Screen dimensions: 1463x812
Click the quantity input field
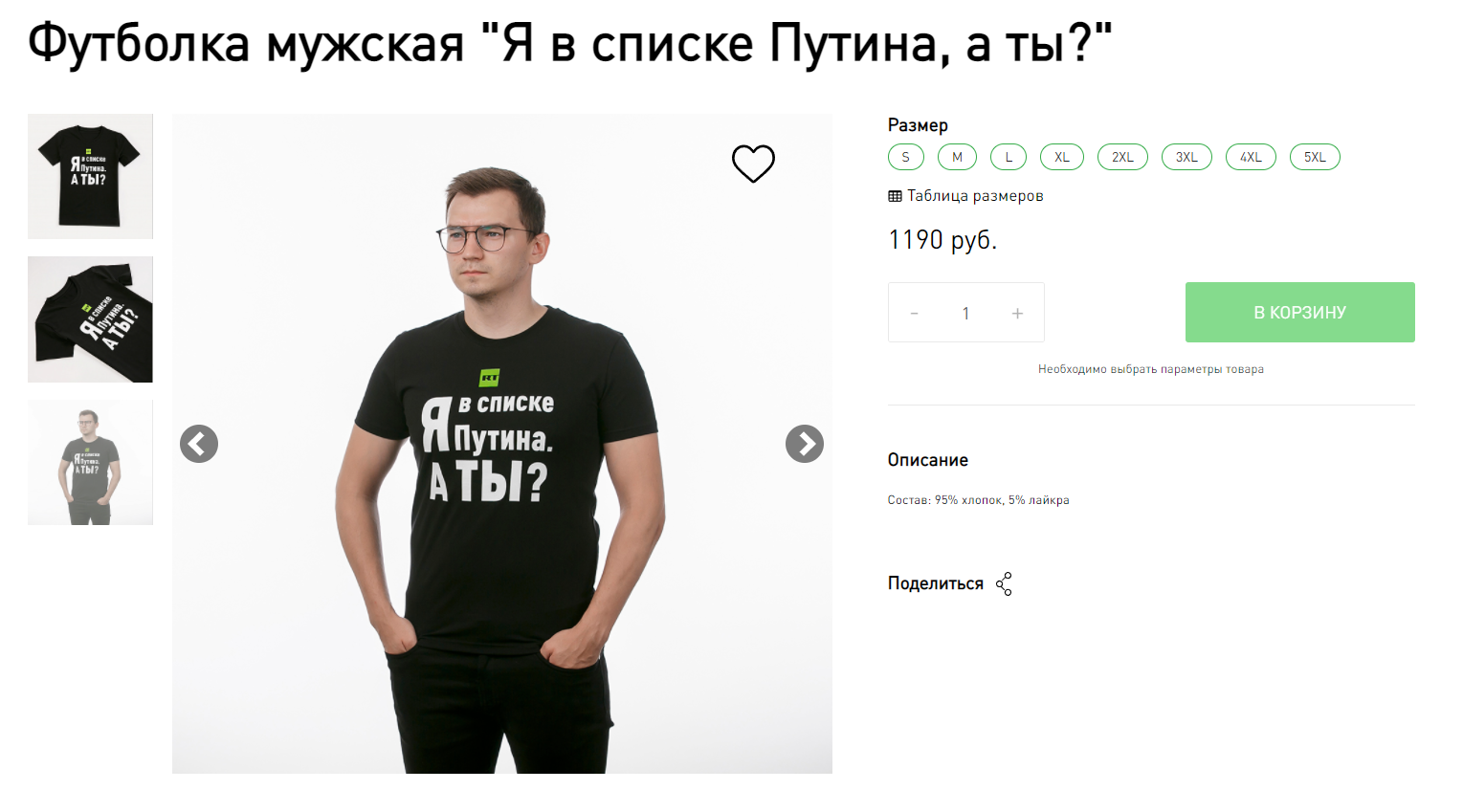coord(965,313)
